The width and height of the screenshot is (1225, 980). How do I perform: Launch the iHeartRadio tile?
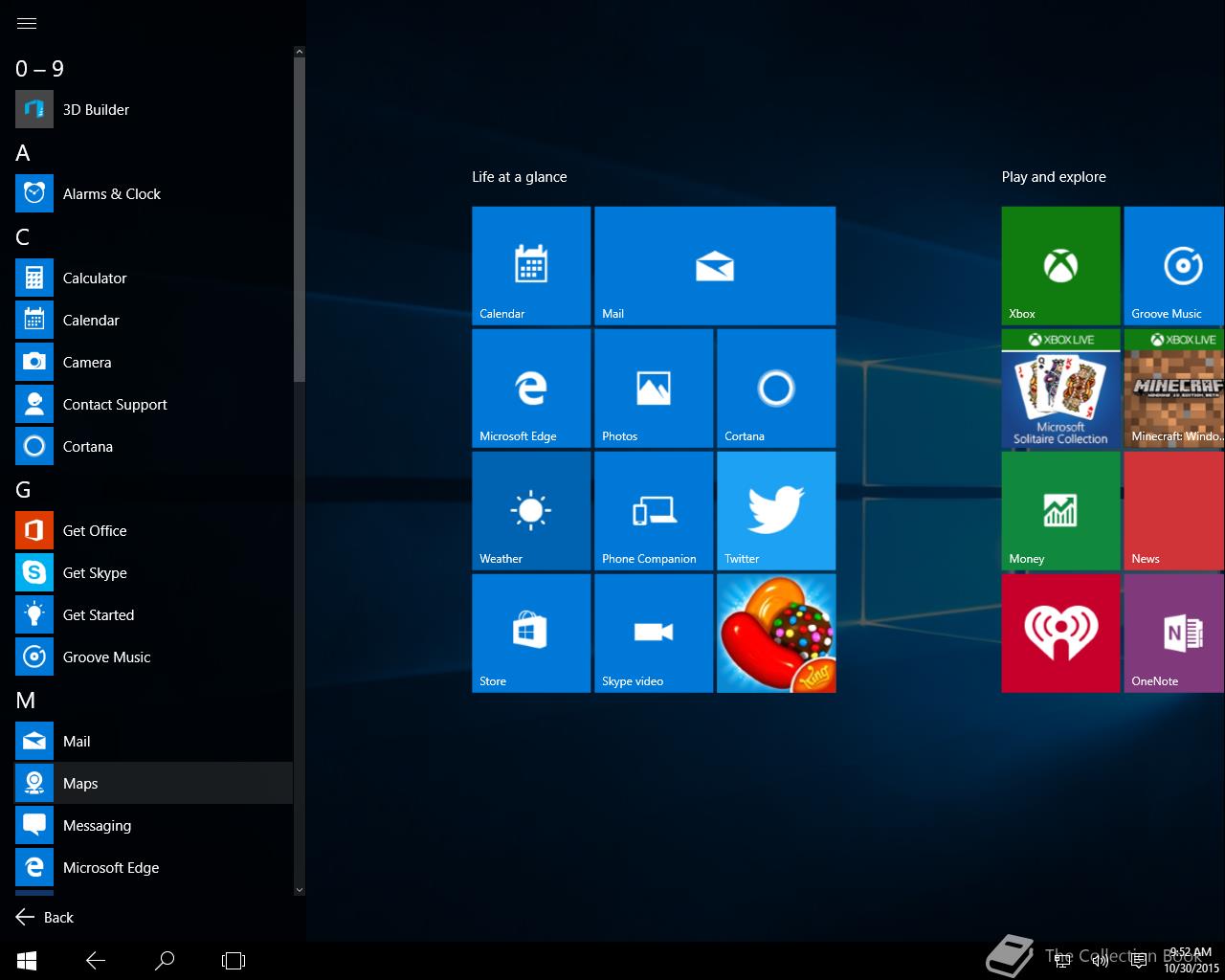1060,634
